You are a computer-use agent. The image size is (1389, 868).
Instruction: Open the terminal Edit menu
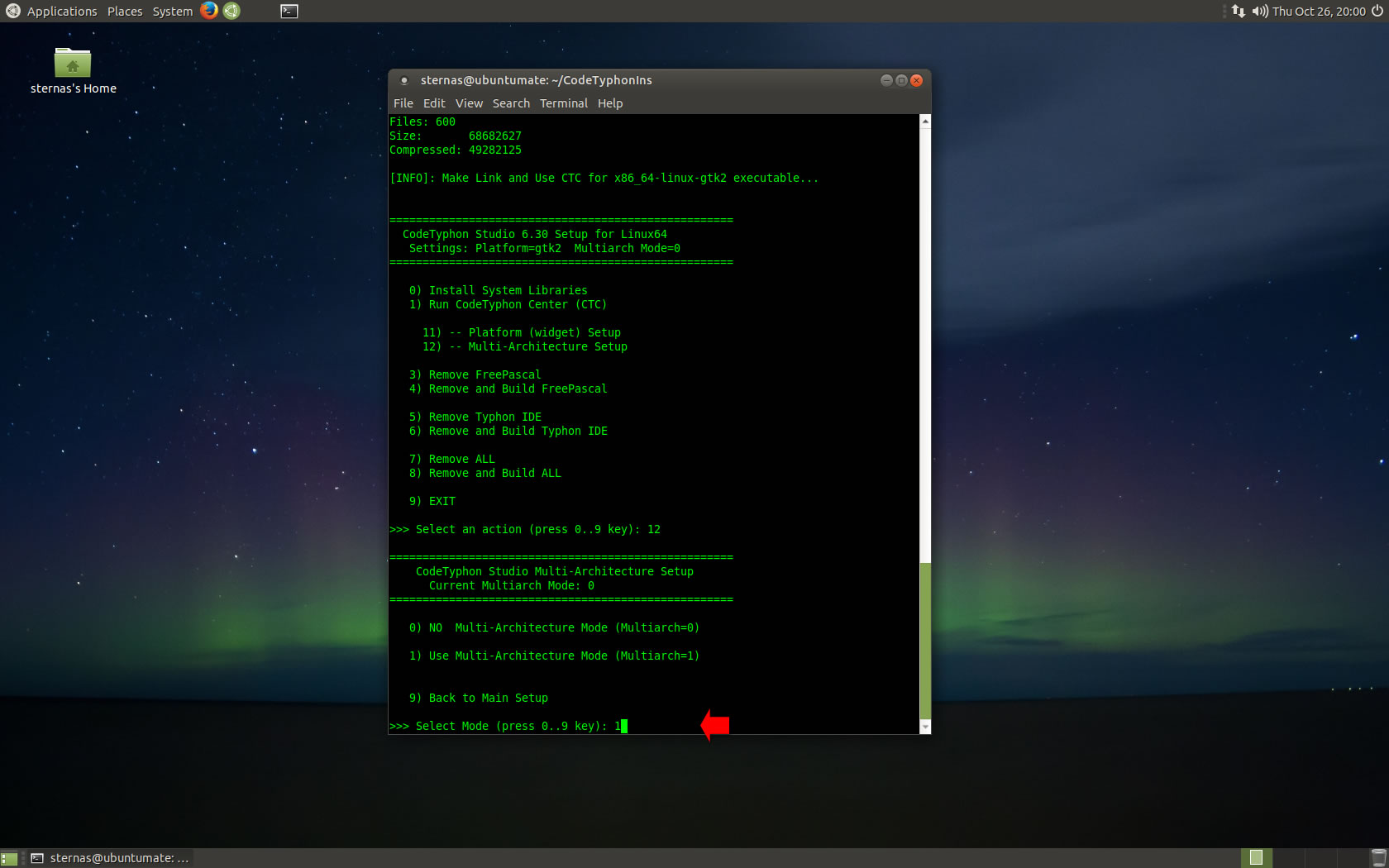pos(434,103)
